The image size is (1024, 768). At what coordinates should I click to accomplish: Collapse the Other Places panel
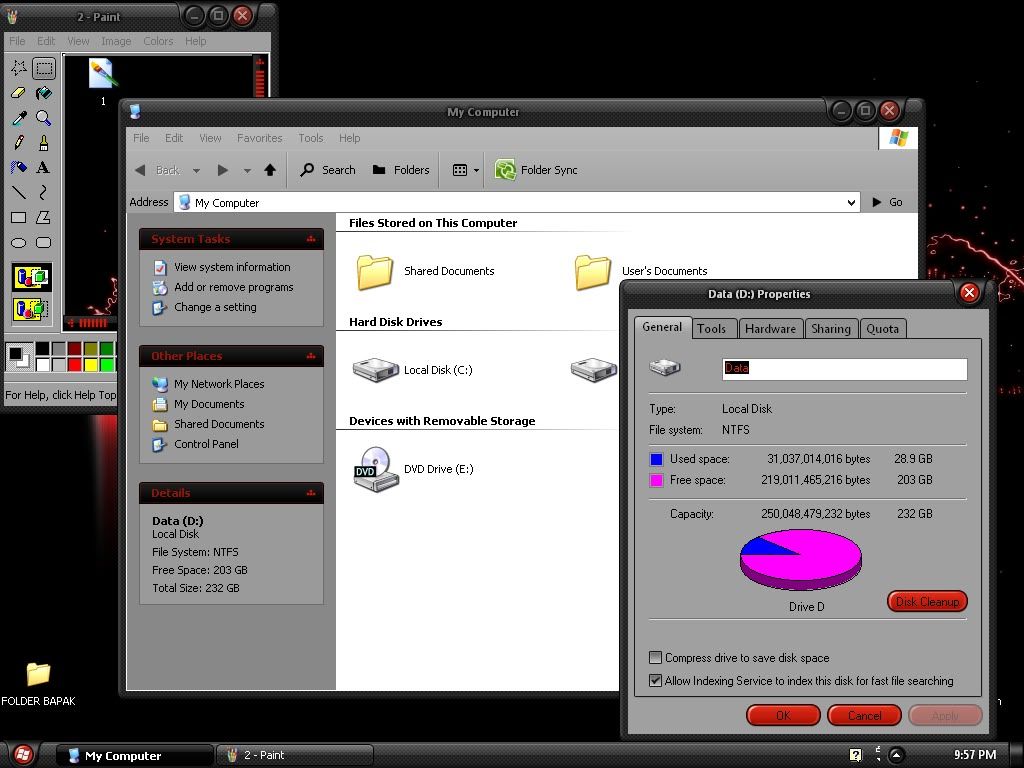[x=311, y=356]
